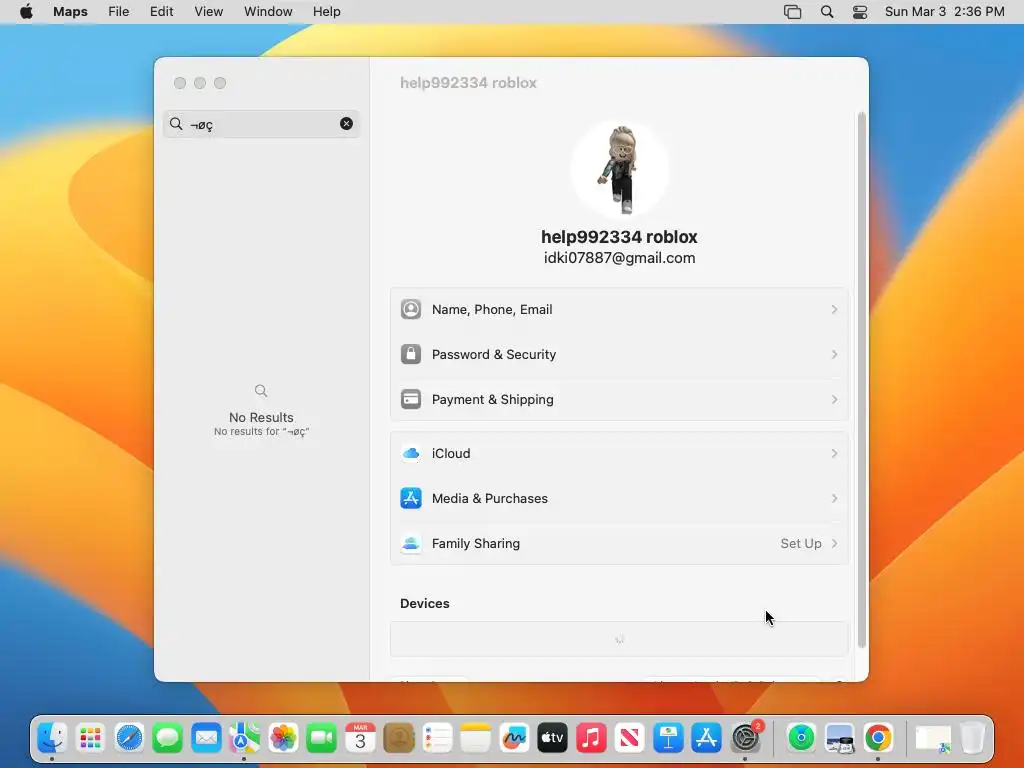The image size is (1024, 768).
Task: Open Spotlight search in menu bar
Action: coord(827,12)
